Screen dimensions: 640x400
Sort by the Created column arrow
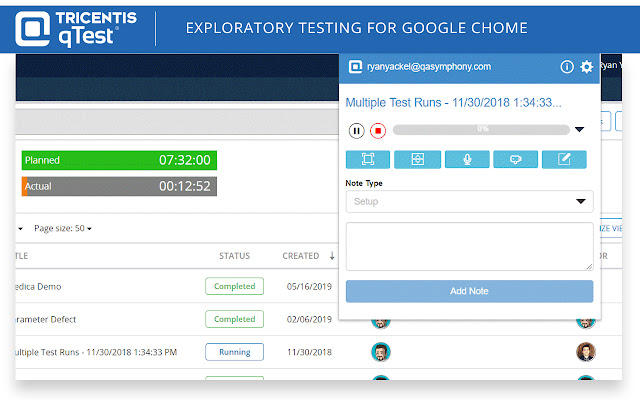(x=332, y=256)
